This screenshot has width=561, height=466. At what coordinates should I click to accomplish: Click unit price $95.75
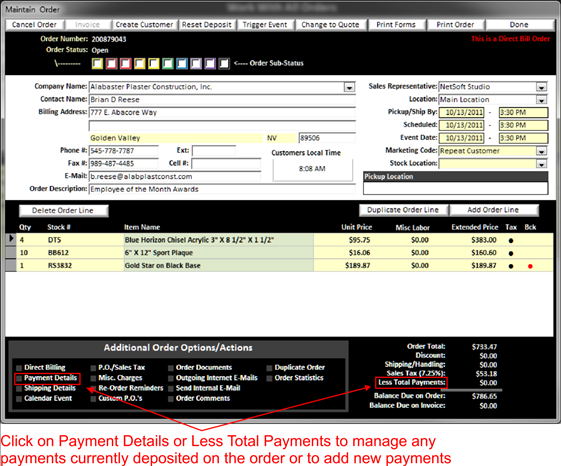(360, 240)
